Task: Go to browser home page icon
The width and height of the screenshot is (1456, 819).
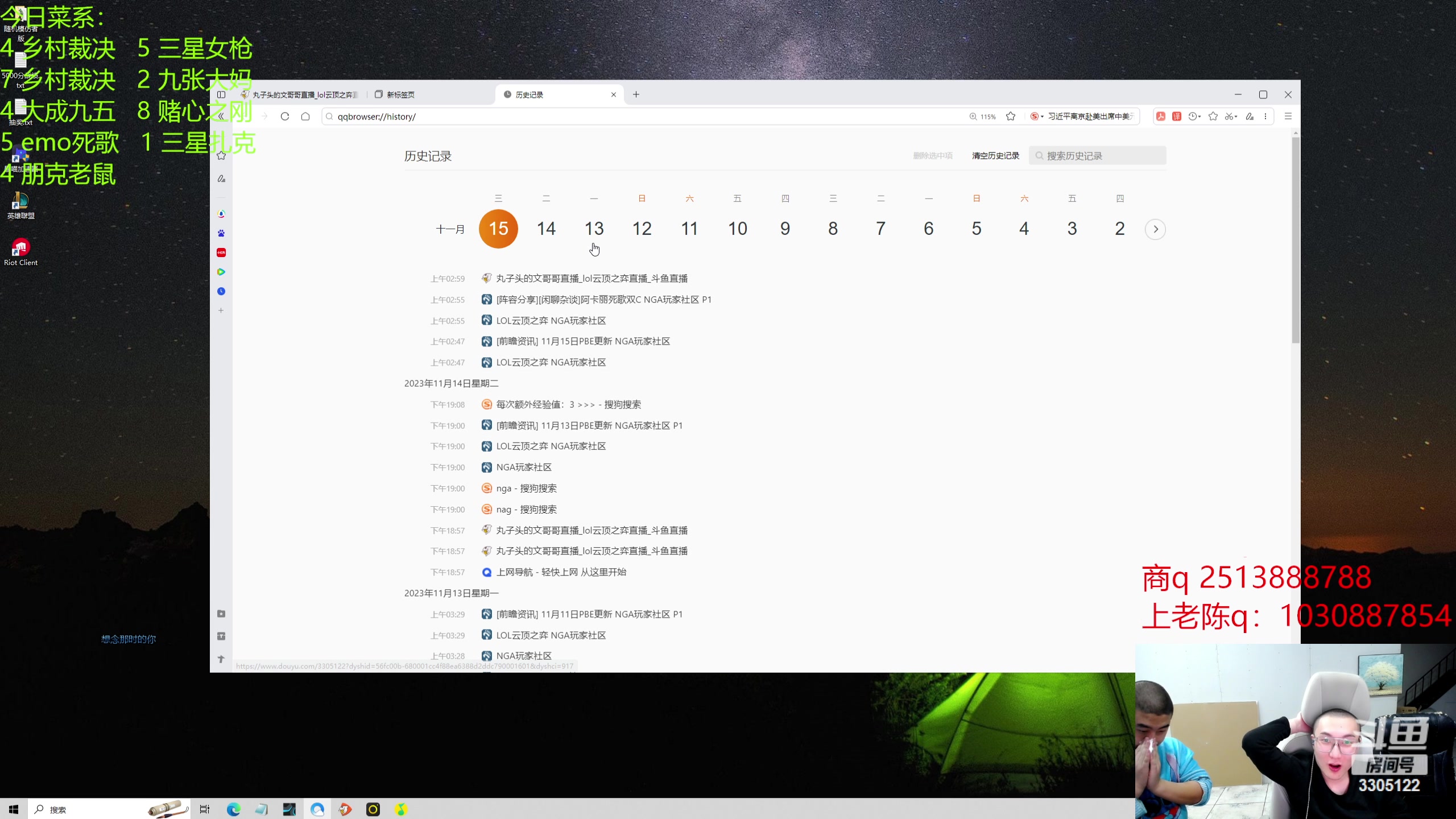Action: (x=305, y=117)
